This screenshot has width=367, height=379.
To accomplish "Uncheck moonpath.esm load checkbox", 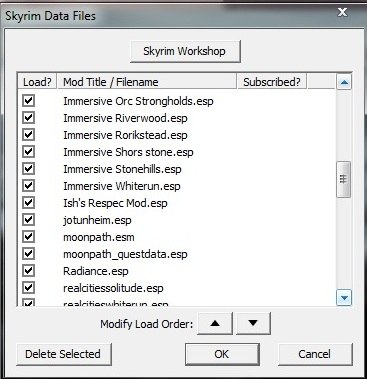I will point(28,236).
